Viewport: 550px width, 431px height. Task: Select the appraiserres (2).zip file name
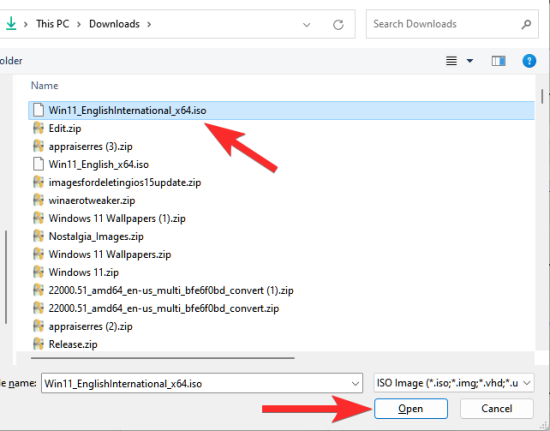[x=90, y=326]
